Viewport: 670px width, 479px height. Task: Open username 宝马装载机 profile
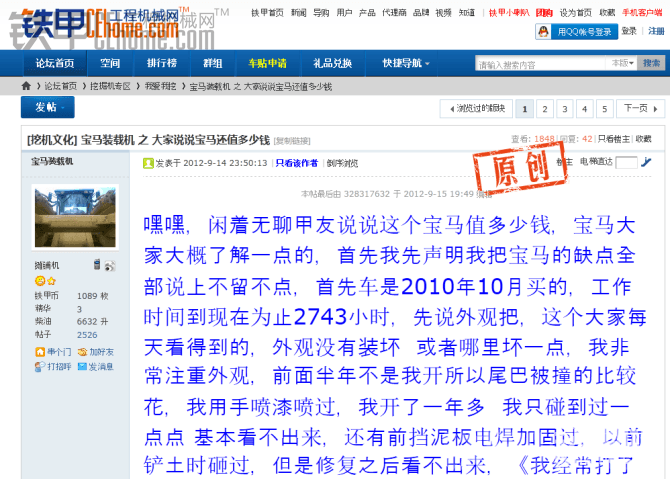click(x=52, y=161)
